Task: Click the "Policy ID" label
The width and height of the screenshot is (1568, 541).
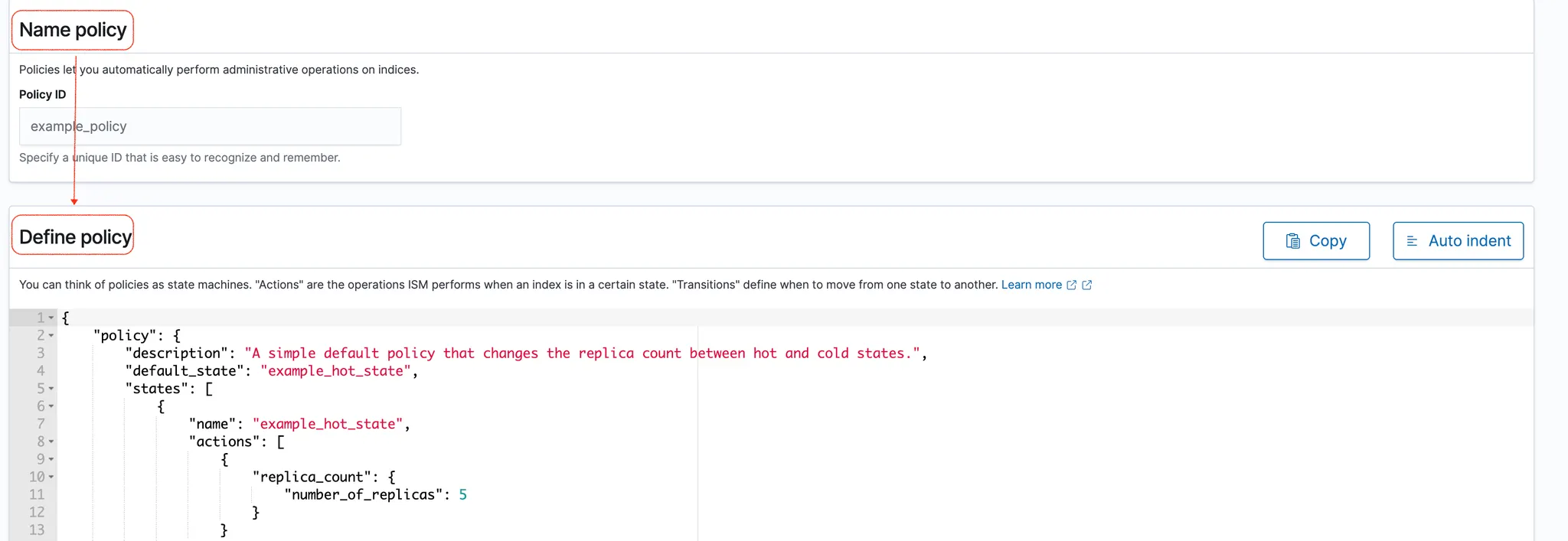Action: tap(43, 94)
